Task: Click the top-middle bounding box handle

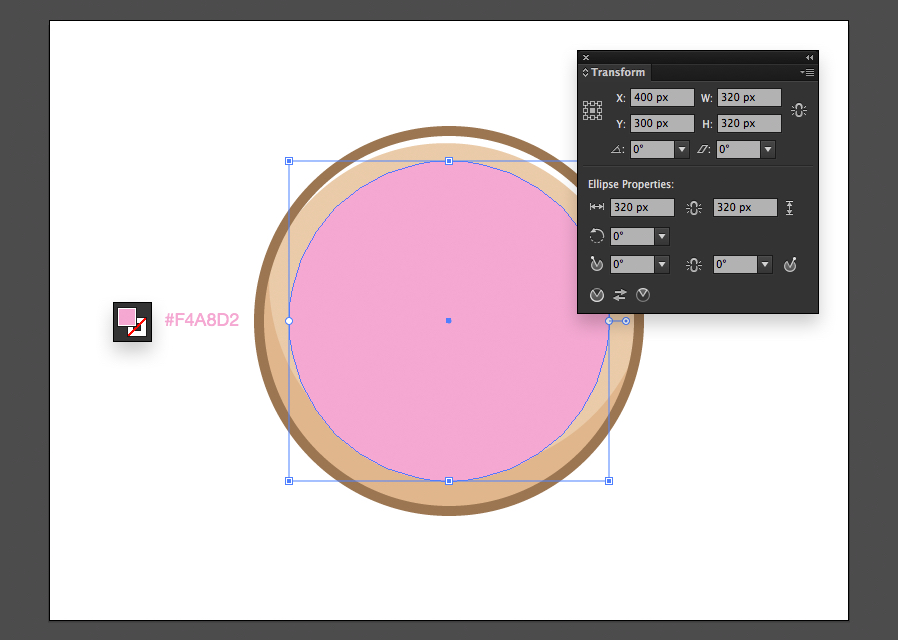Action: 449,161
